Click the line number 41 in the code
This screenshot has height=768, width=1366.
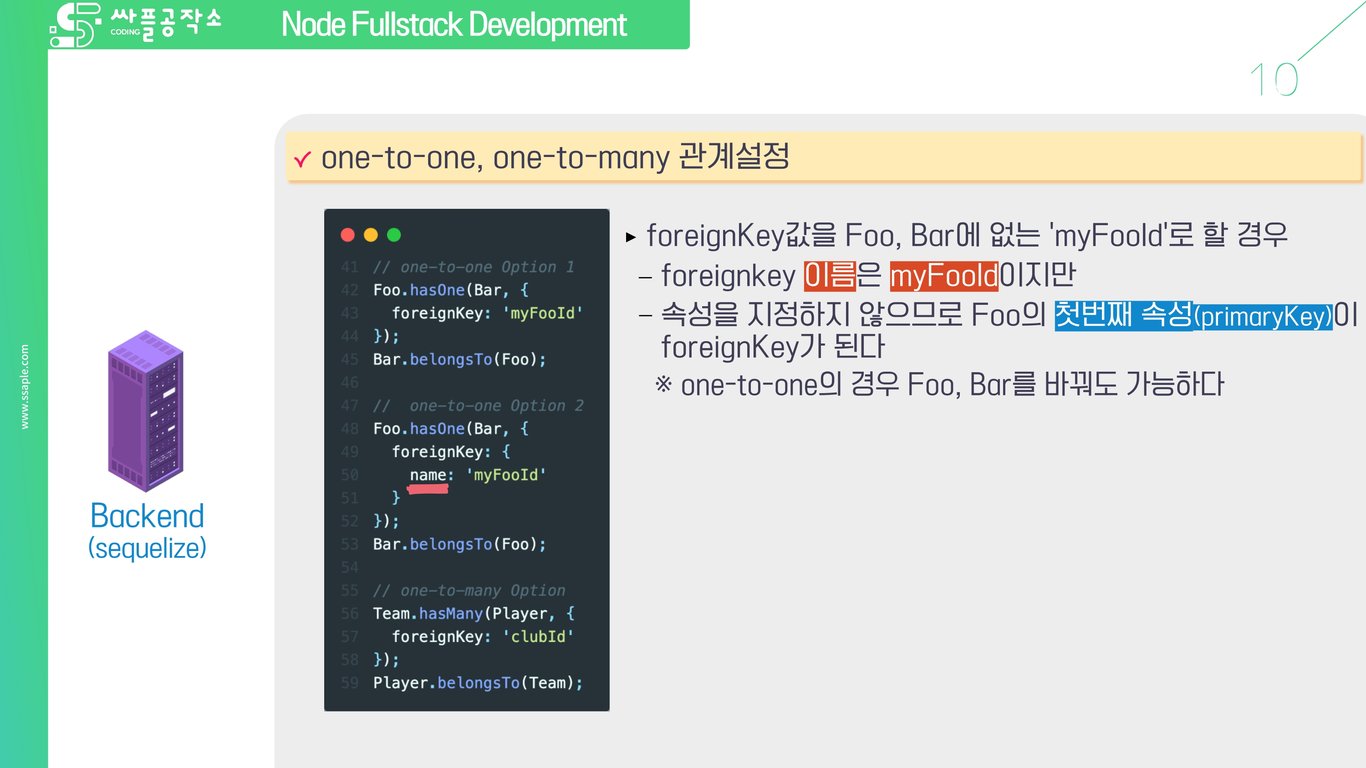tap(349, 267)
